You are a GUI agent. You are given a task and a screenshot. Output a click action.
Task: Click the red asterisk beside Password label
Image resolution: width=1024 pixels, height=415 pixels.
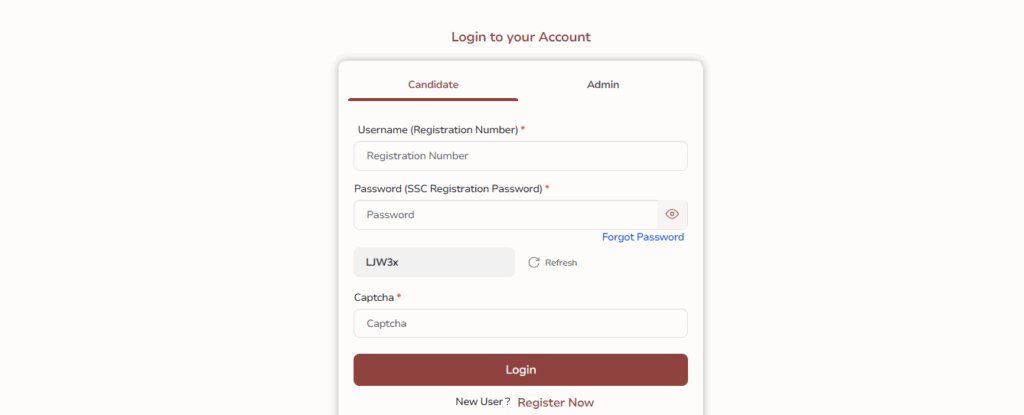click(547, 188)
